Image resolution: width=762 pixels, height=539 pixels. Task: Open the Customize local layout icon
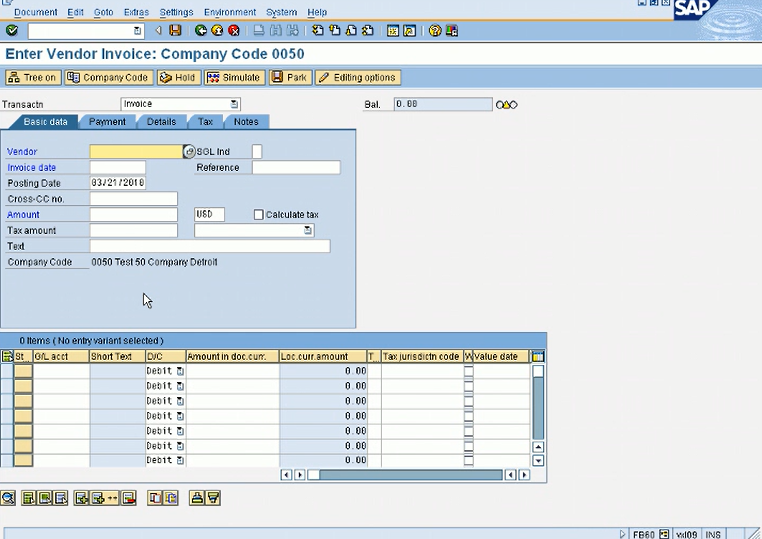pyautogui.click(x=451, y=31)
